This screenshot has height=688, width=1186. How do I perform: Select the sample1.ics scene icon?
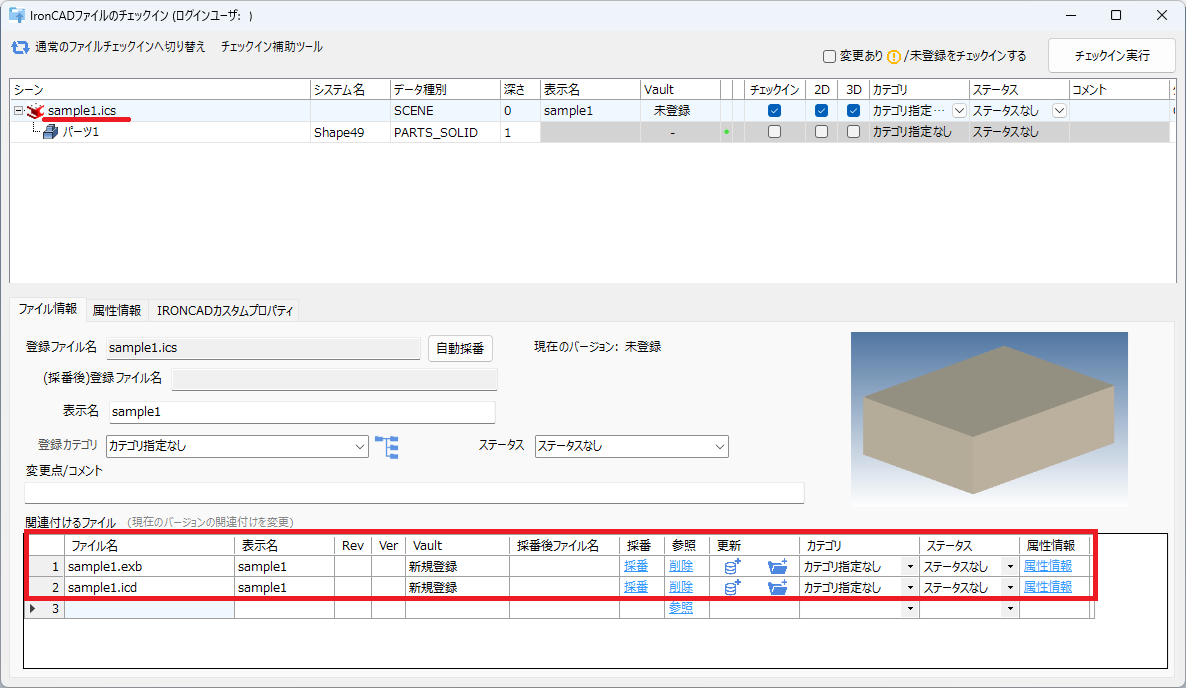point(36,111)
